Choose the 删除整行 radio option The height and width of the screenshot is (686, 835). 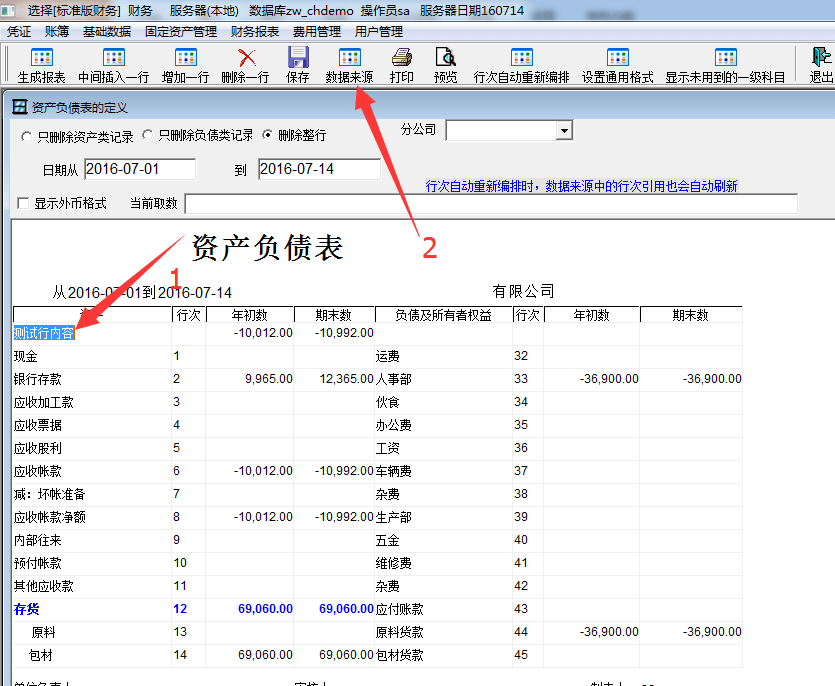(x=267, y=135)
